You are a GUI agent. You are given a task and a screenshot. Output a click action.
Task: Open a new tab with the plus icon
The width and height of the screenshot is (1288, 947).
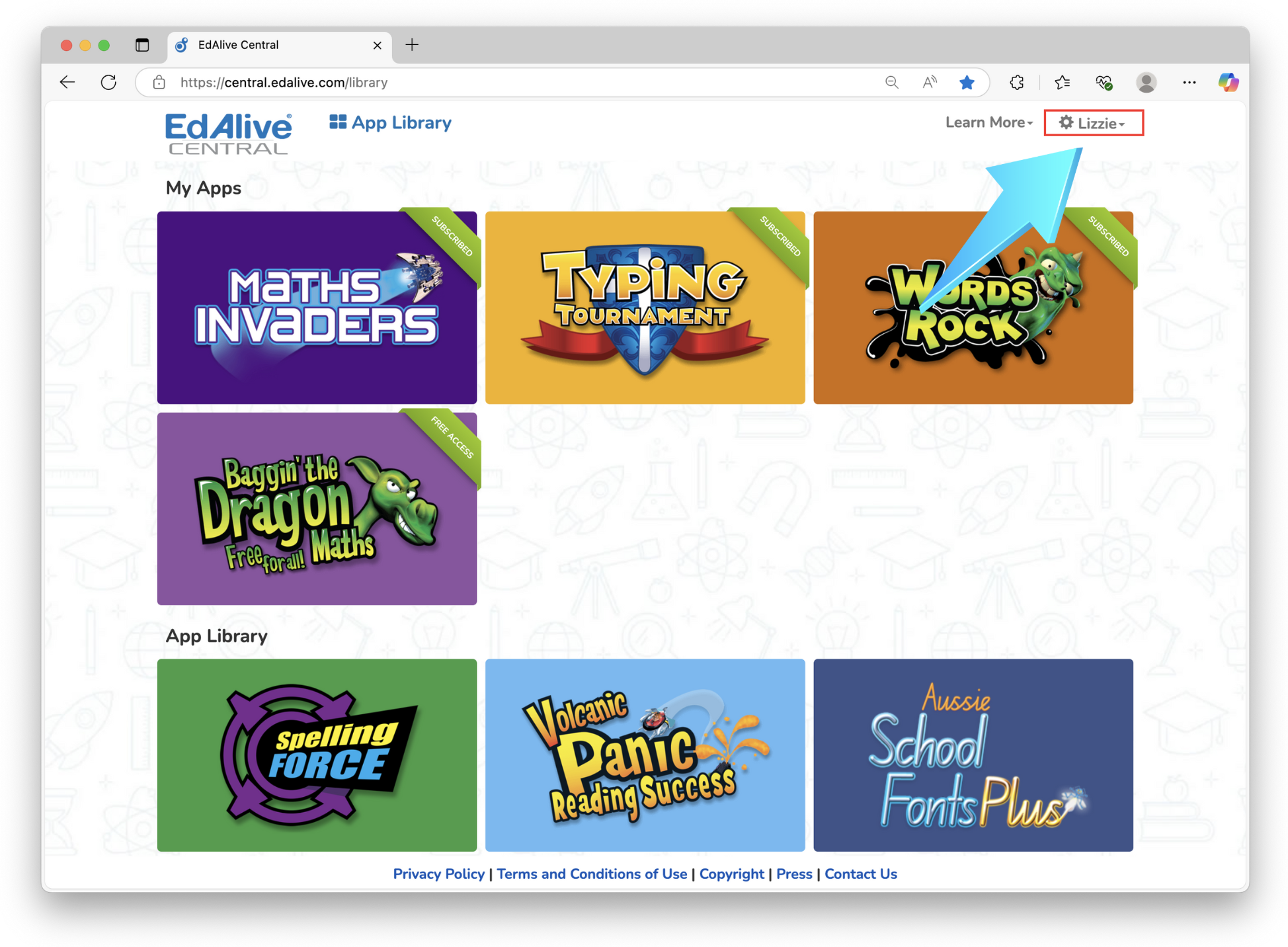[x=412, y=45]
